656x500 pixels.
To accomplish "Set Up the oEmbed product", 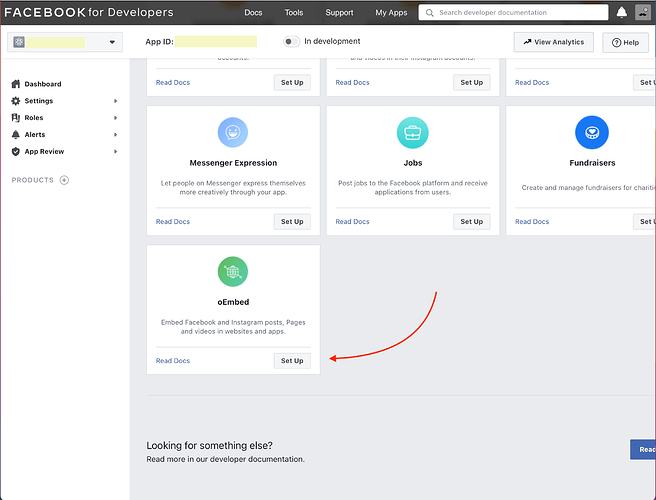I will pyautogui.click(x=292, y=361).
